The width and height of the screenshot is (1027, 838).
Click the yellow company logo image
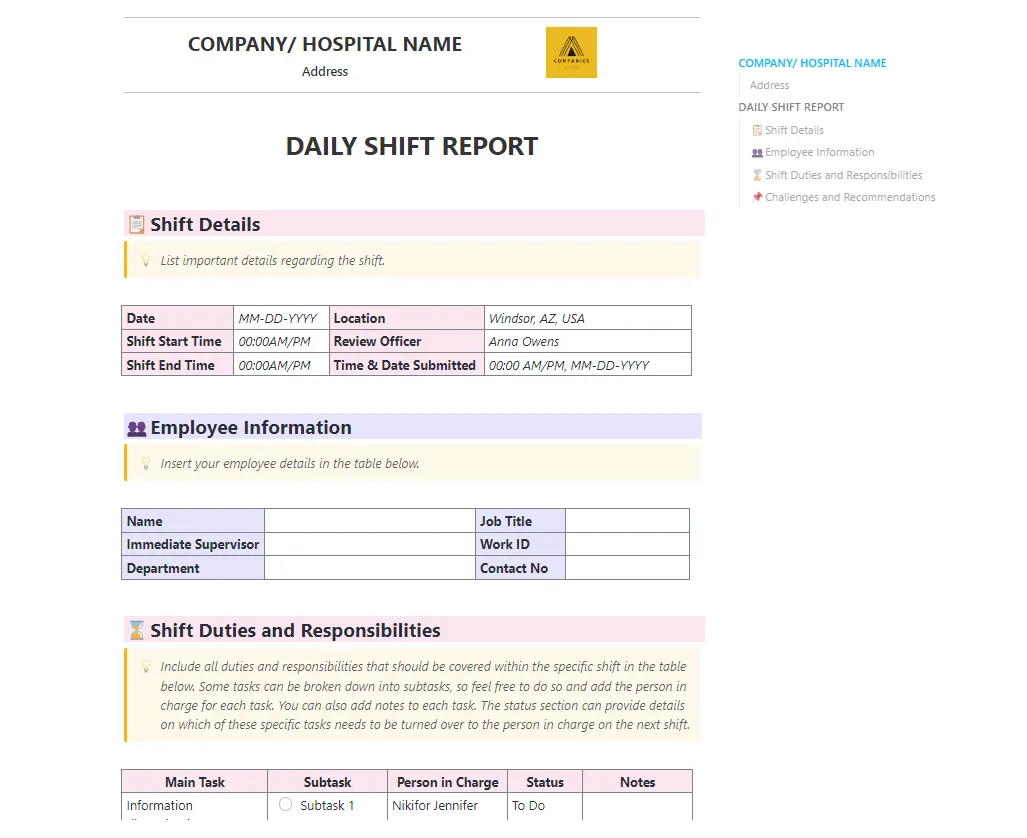point(571,52)
